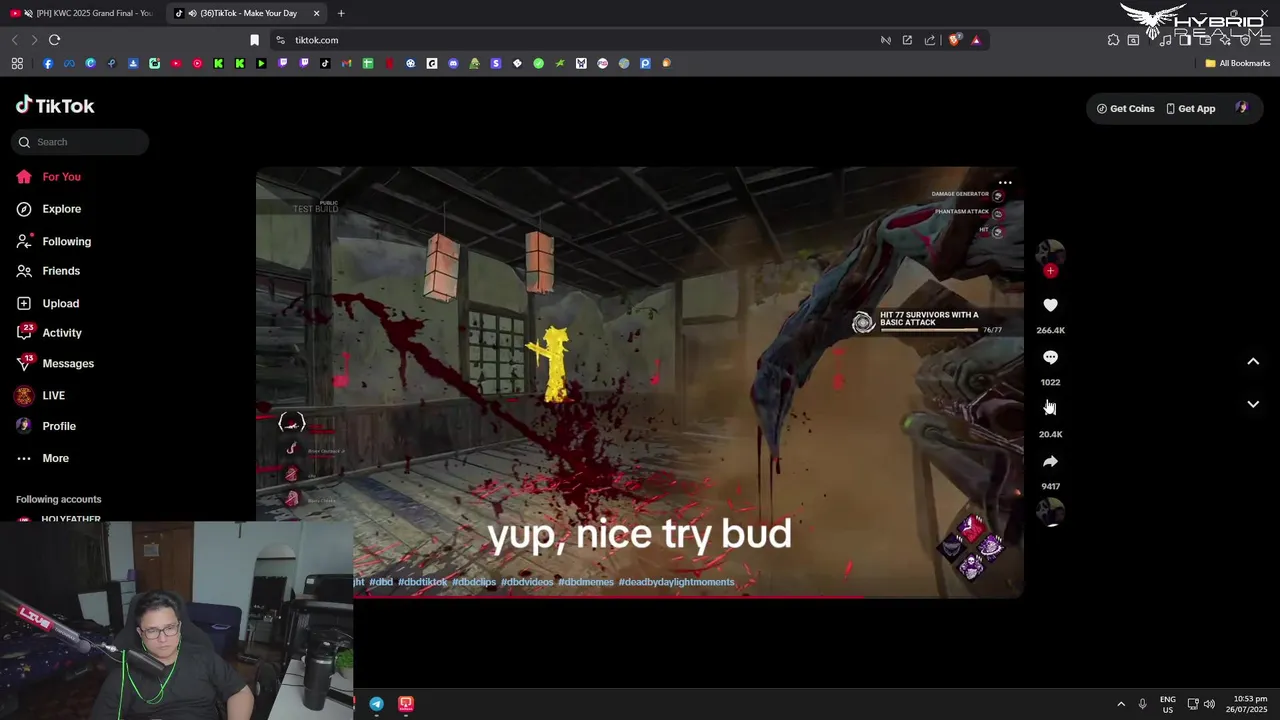1280x720 pixels.
Task: Mute the TikTok tab via speaker icon
Action: coord(192,13)
